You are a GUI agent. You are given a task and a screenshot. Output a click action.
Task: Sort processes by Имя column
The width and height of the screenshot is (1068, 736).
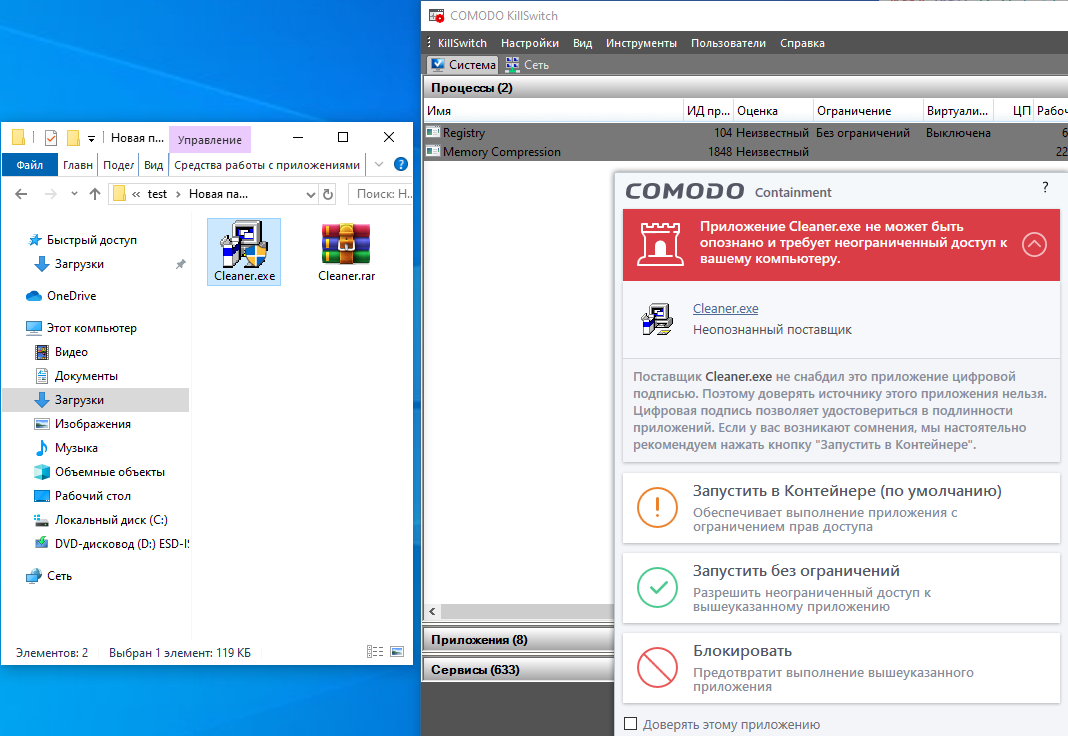553,110
